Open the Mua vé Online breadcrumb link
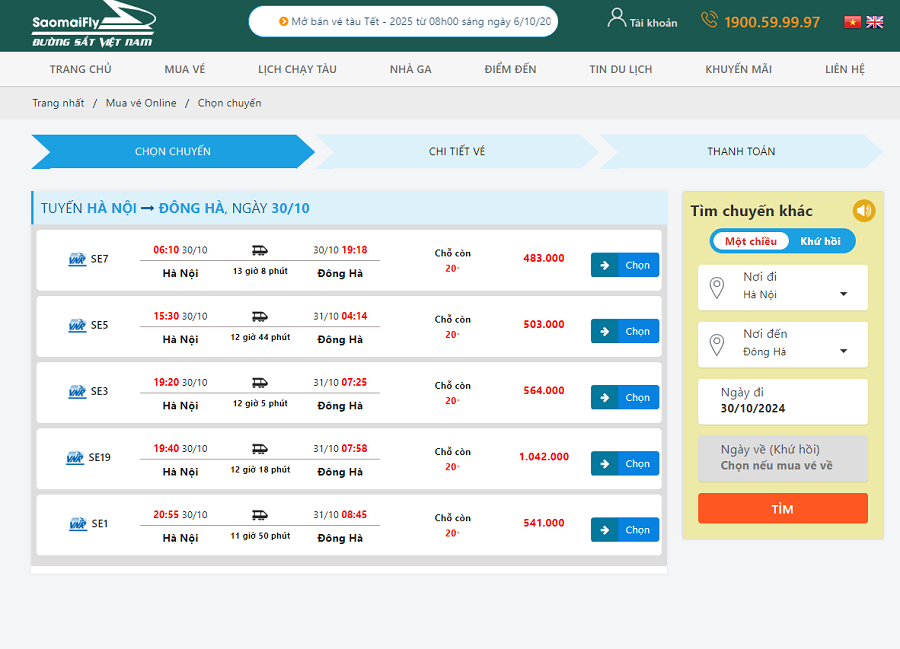Image resolution: width=900 pixels, height=649 pixels. (141, 103)
